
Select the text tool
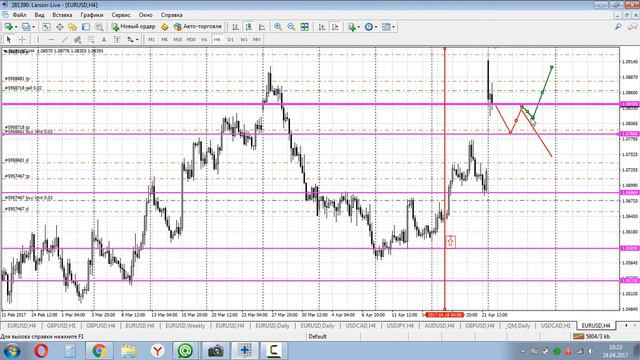pos(104,40)
